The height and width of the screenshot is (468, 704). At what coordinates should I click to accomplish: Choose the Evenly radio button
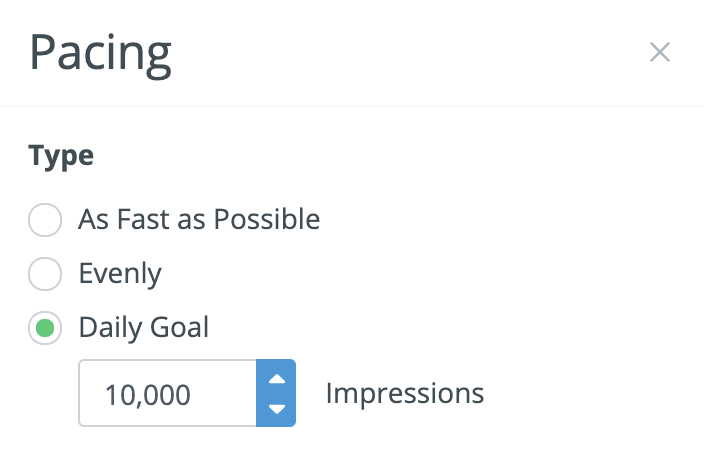(x=45, y=273)
